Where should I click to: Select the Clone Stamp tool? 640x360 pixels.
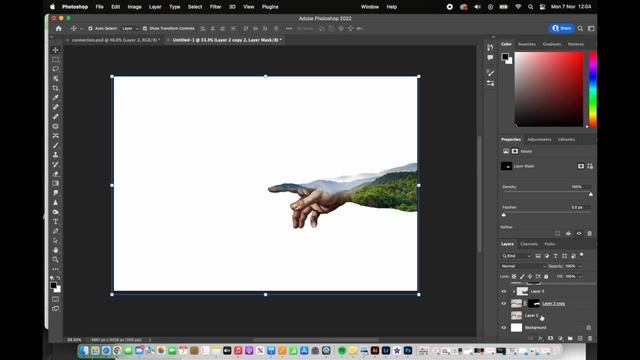(x=56, y=155)
